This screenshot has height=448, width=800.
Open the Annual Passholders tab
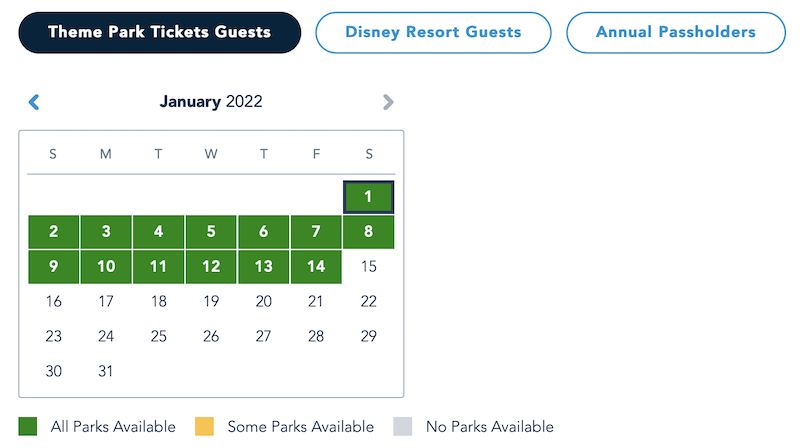(675, 32)
